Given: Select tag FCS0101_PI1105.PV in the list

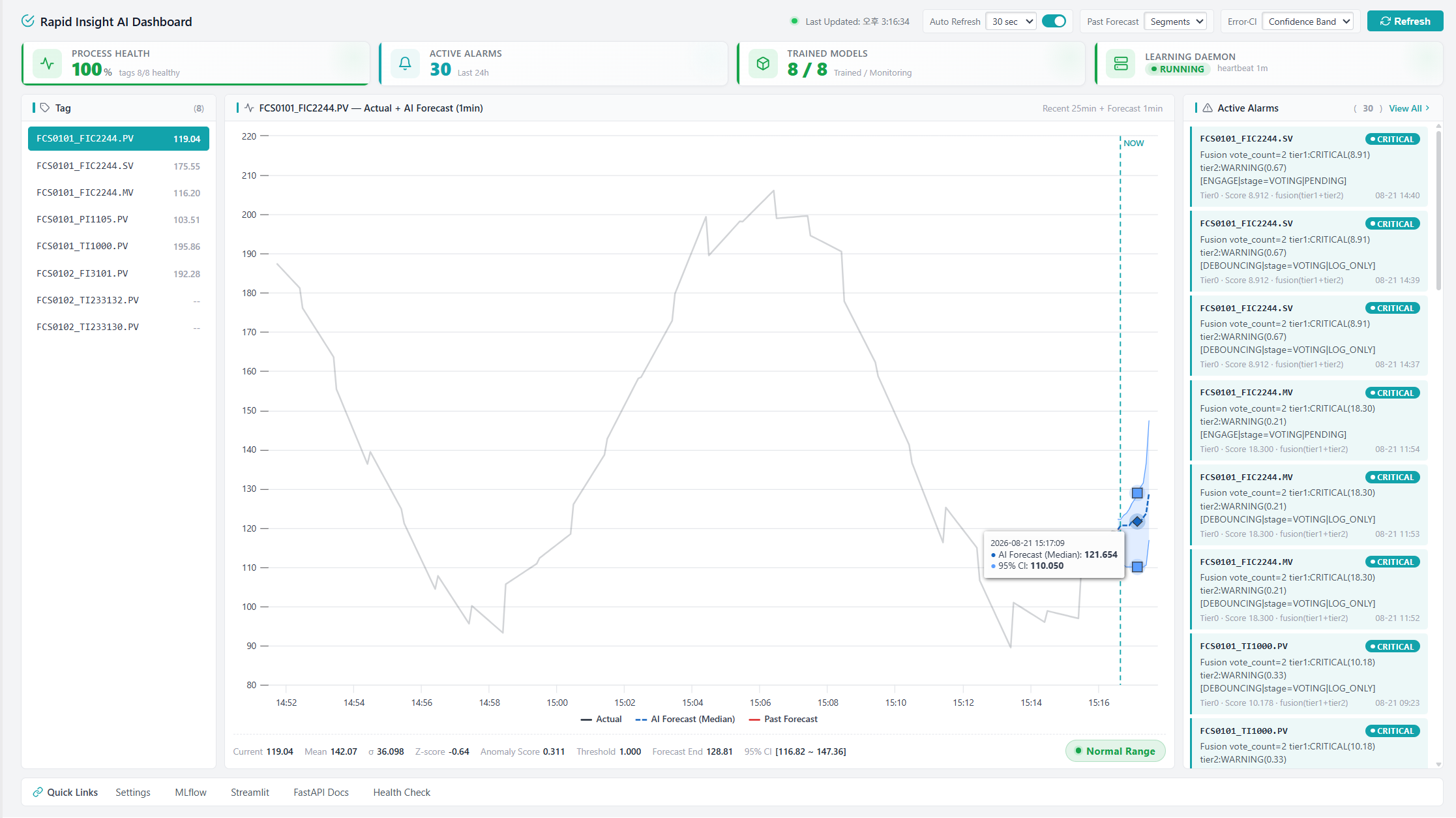Looking at the screenshot, I should [x=119, y=219].
